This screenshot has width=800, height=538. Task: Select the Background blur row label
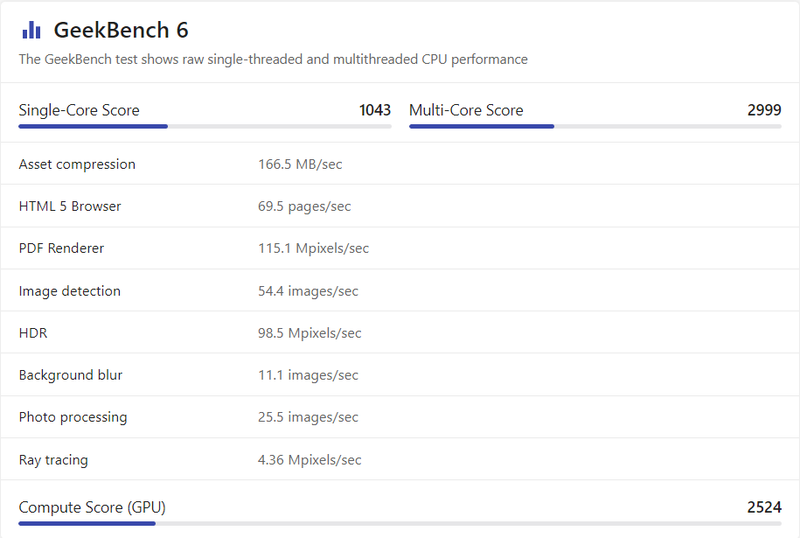pyautogui.click(x=70, y=375)
